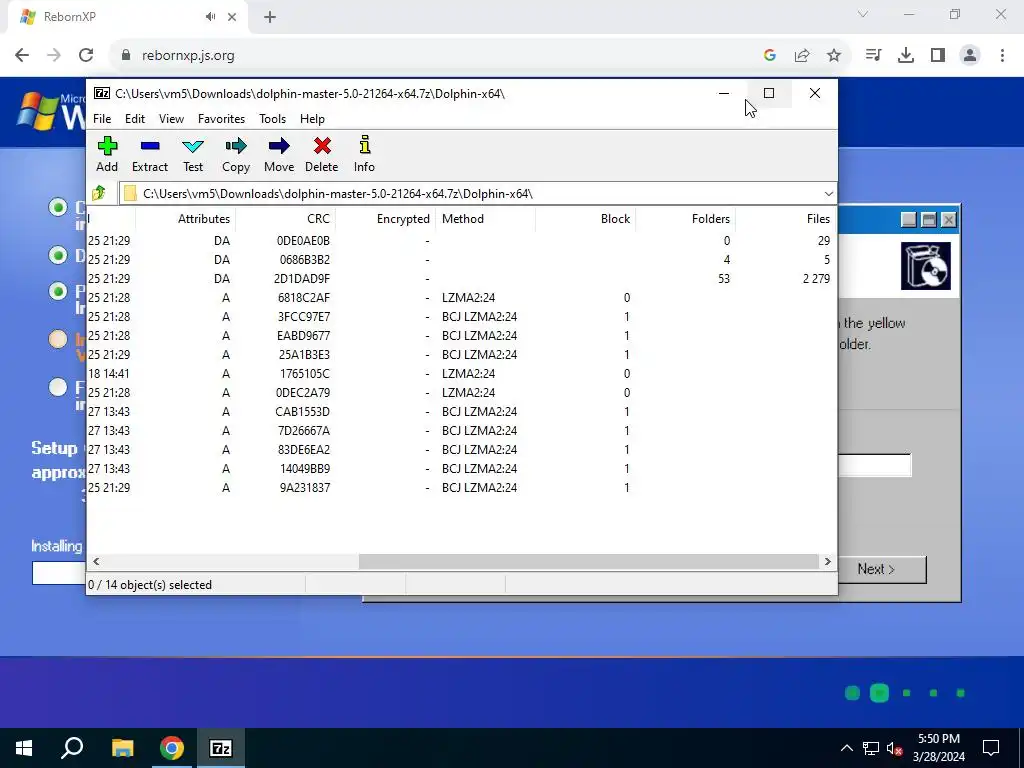Sort by the Attributes column header
1024x768 pixels.
(x=185, y=219)
